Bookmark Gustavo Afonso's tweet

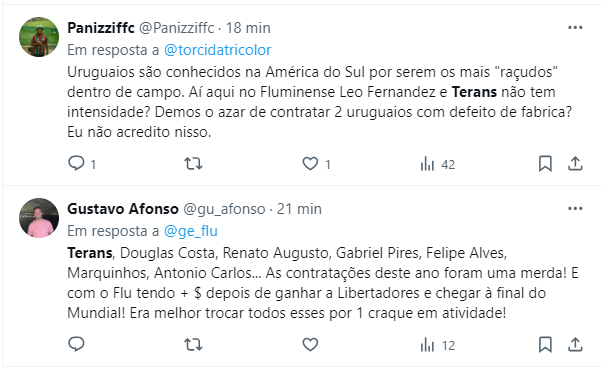point(545,344)
